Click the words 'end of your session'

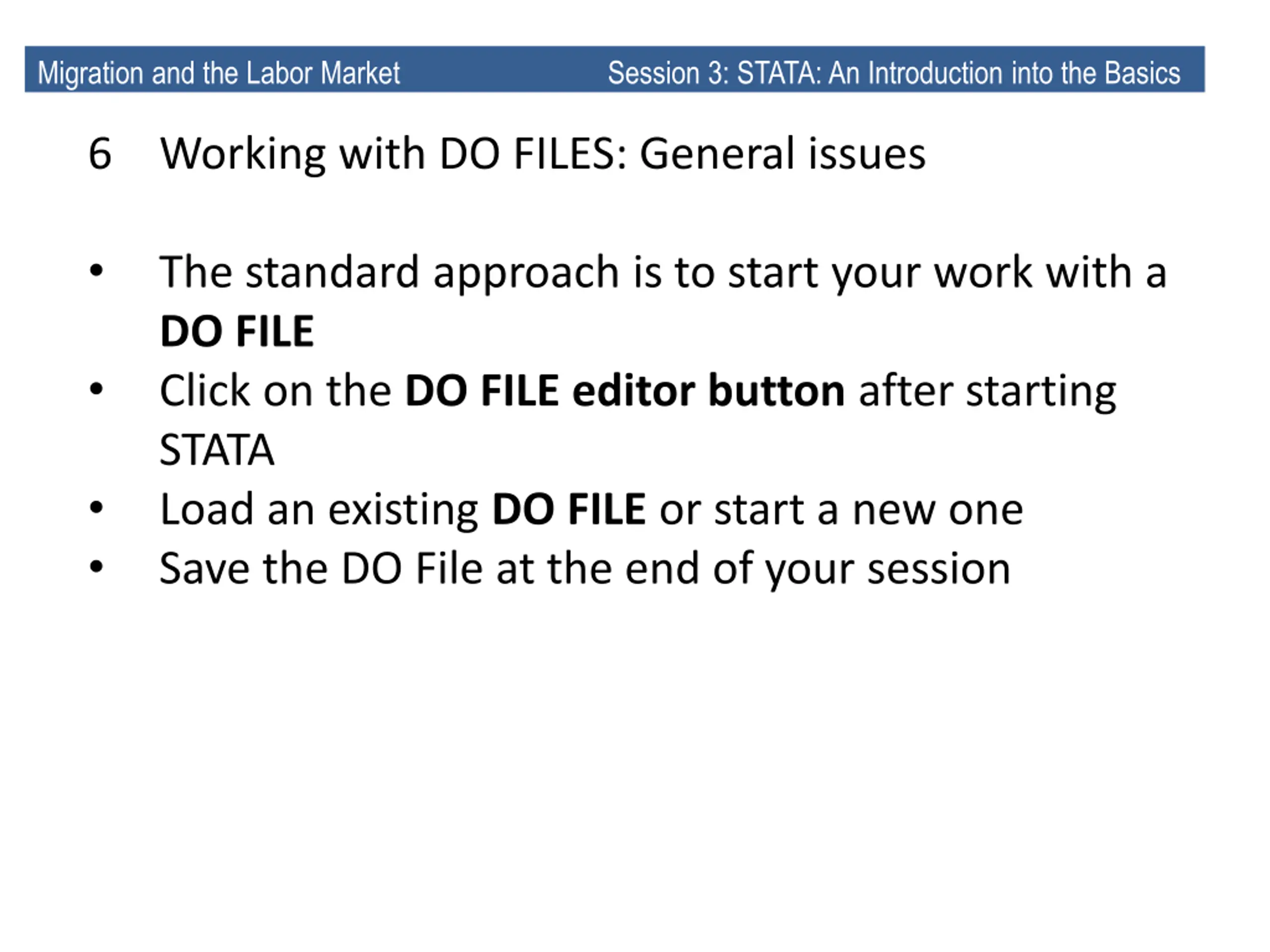tap(818, 570)
